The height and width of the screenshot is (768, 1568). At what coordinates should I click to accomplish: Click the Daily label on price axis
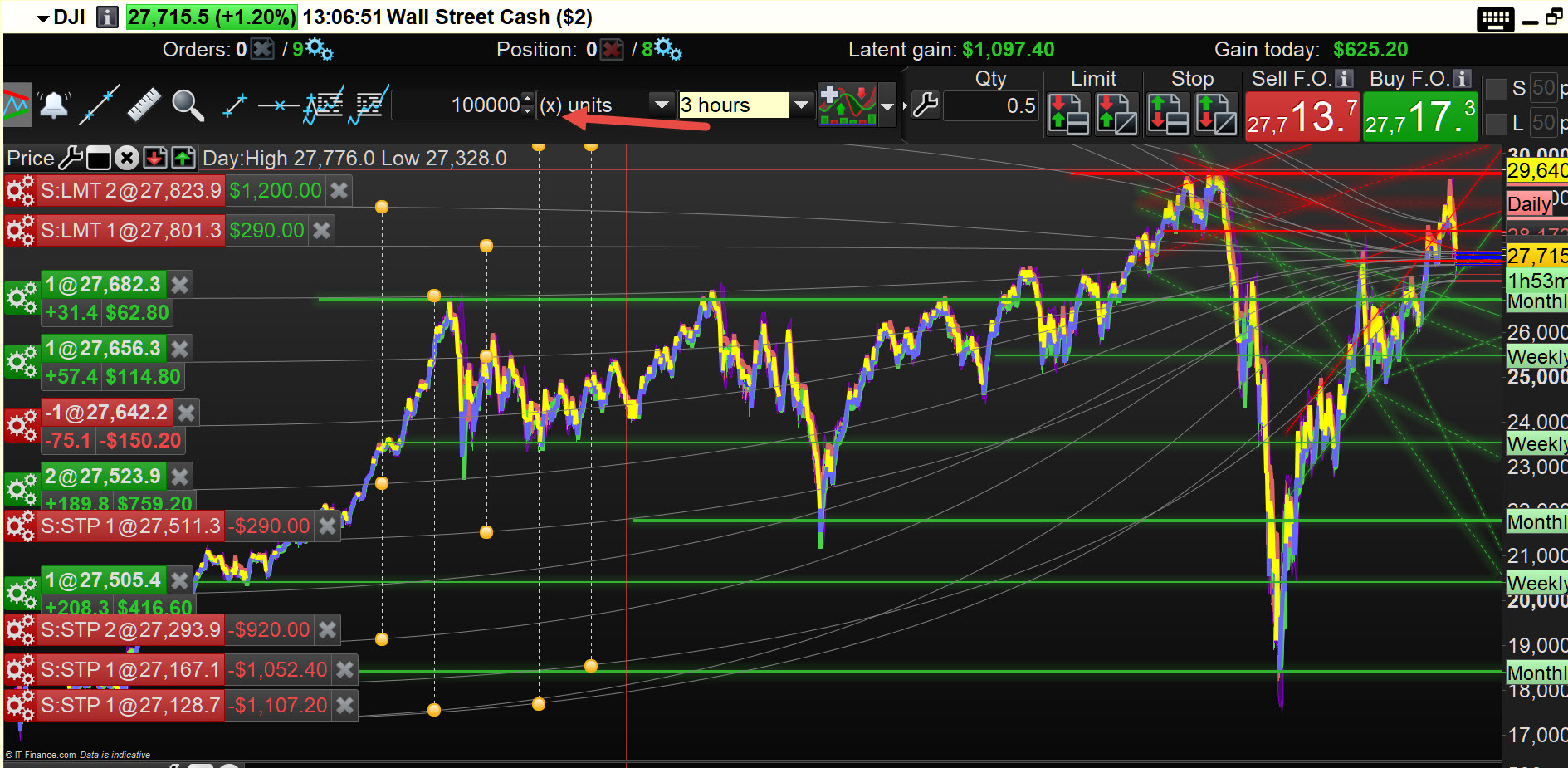point(1529,204)
